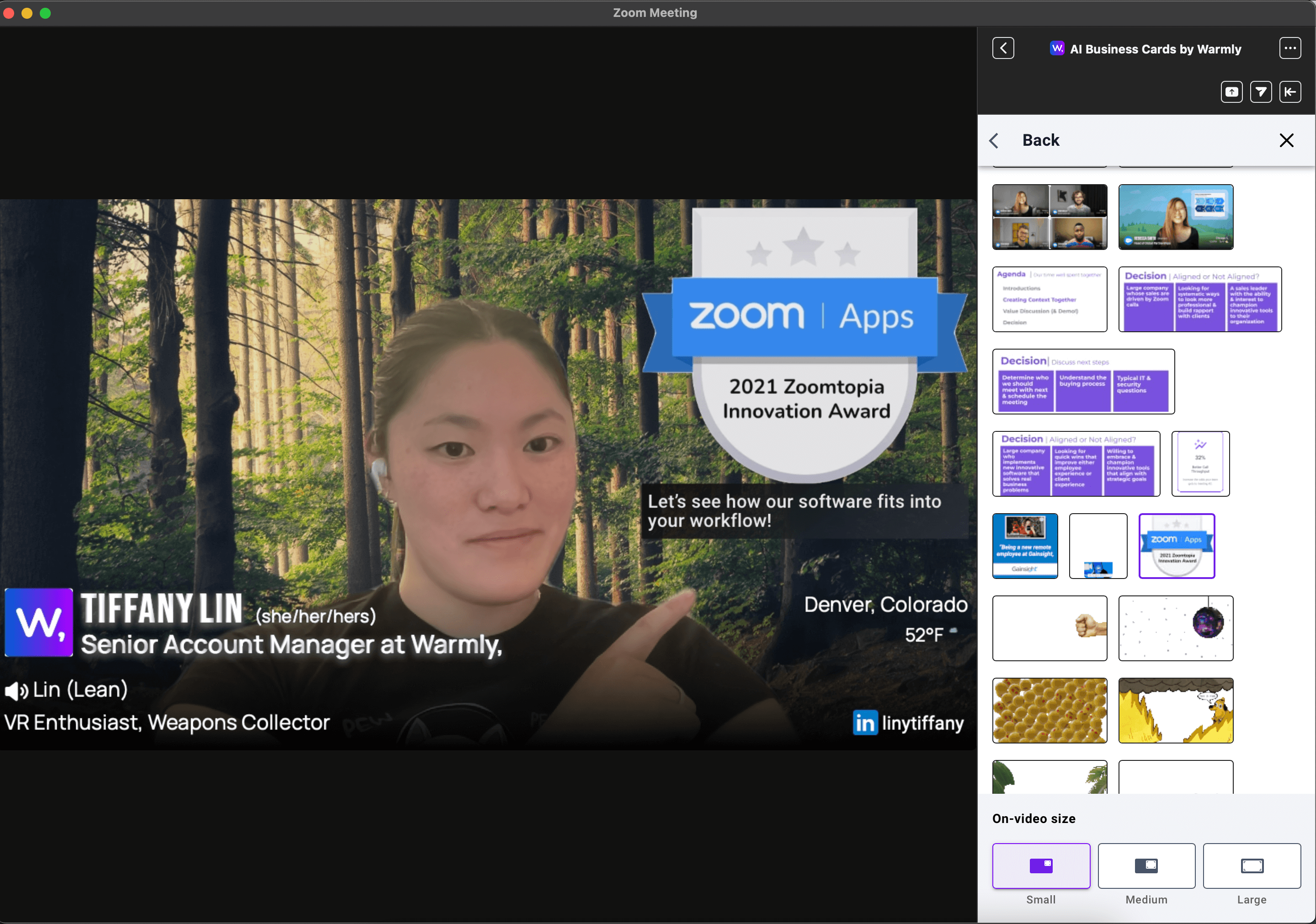This screenshot has height=924, width=1316.
Task: Go back using the Back chevron
Action: coord(995,140)
